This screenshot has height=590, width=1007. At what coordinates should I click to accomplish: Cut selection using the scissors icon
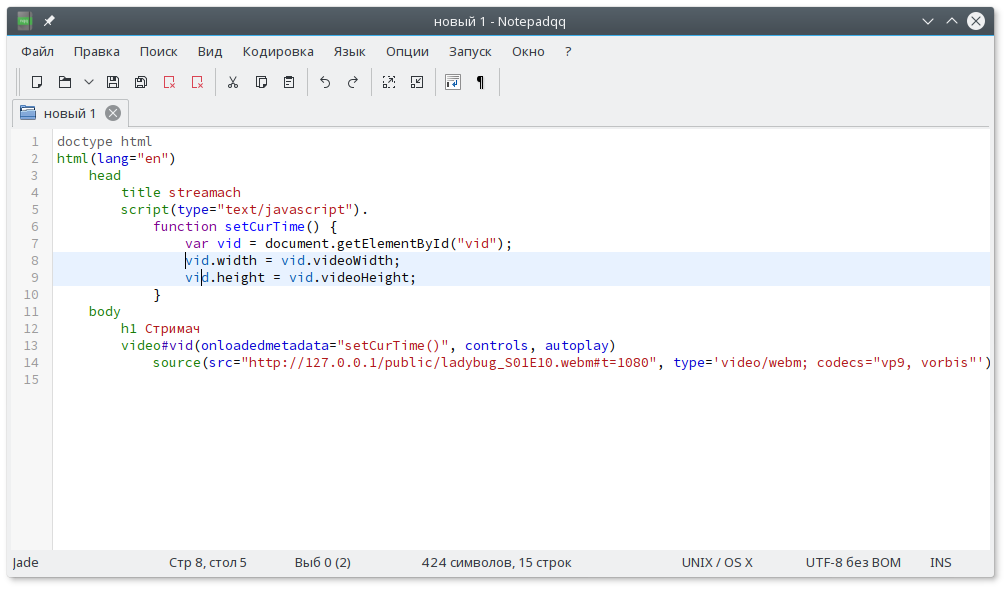233,82
